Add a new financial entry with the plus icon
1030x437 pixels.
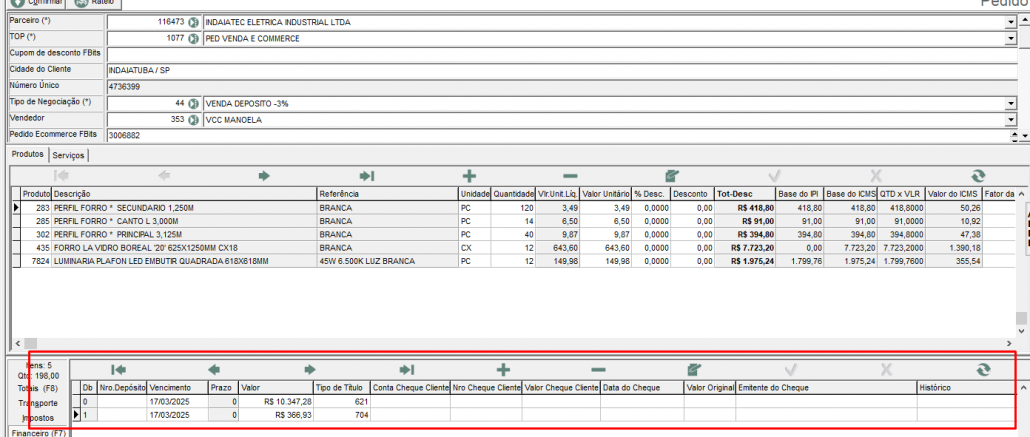[x=503, y=369]
